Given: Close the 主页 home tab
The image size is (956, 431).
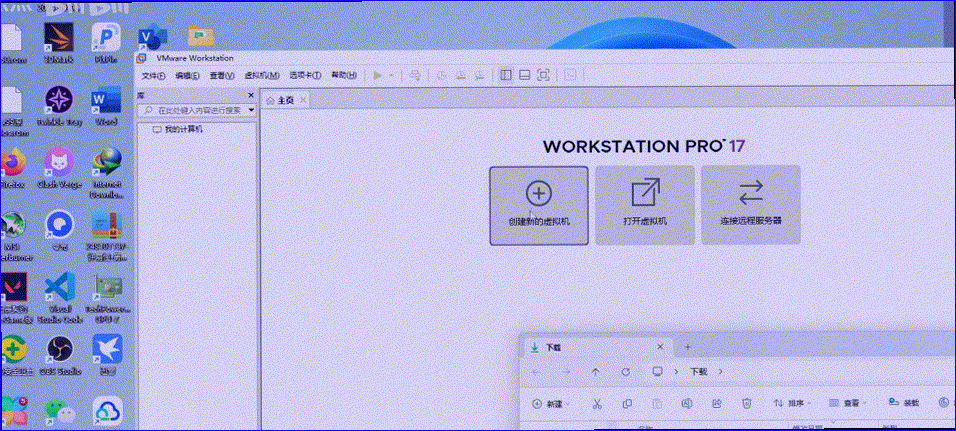Looking at the screenshot, I should (303, 99).
